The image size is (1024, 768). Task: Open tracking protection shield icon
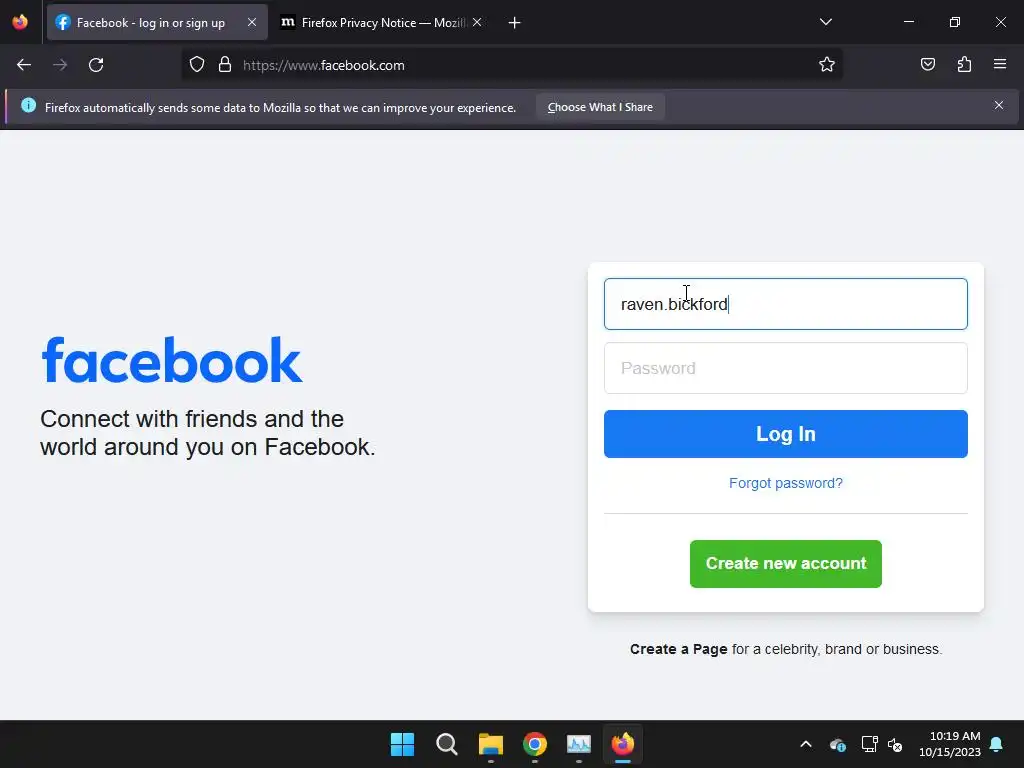(197, 65)
